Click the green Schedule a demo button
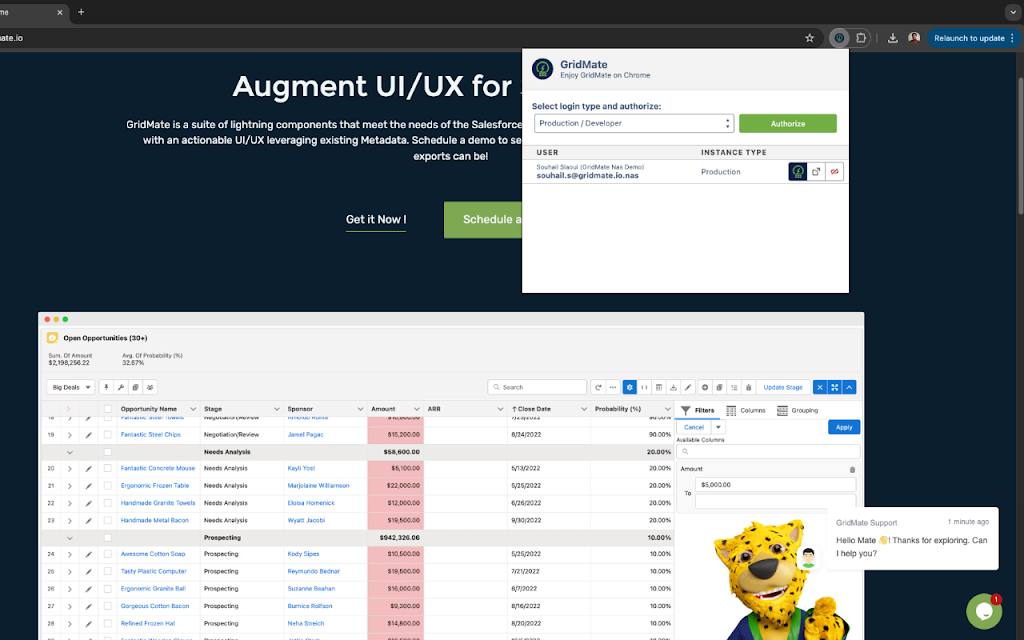 point(483,219)
